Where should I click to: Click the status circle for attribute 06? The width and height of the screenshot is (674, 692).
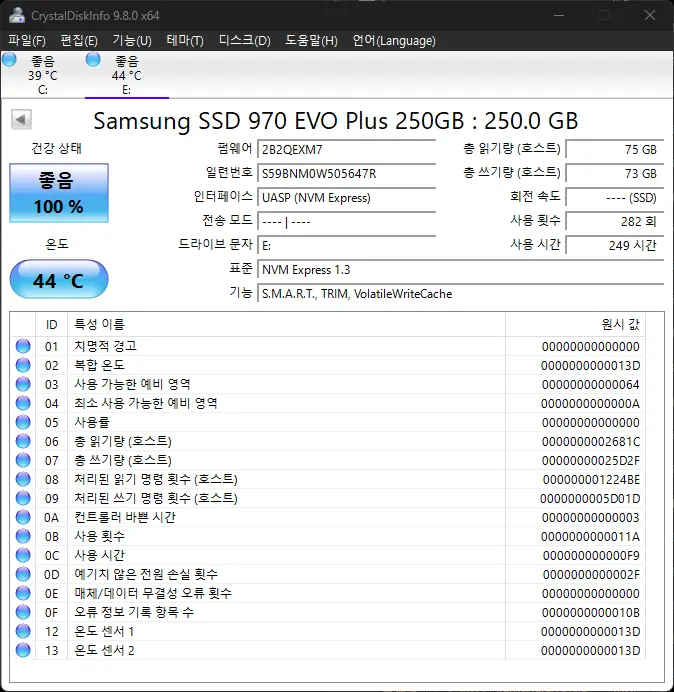pos(23,441)
